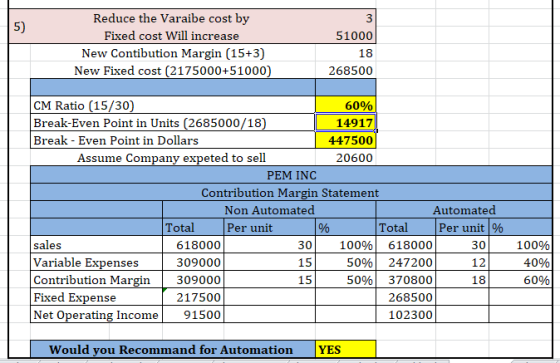Viewport: 560px width, 363px height.
Task: Select the yellow 14917 break-even units cell
Action: (x=346, y=123)
